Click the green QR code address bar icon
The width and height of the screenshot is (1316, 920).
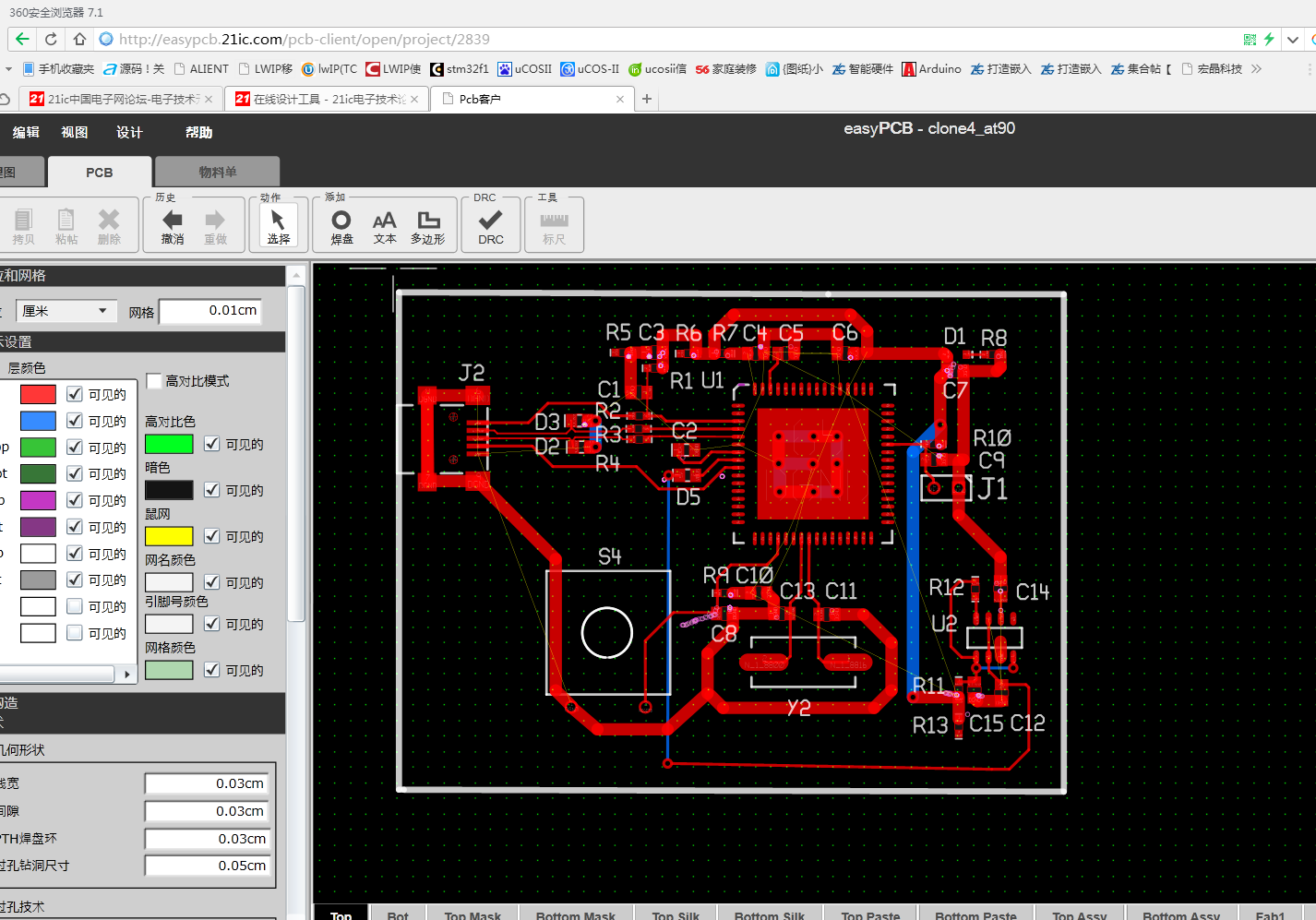[x=1250, y=39]
